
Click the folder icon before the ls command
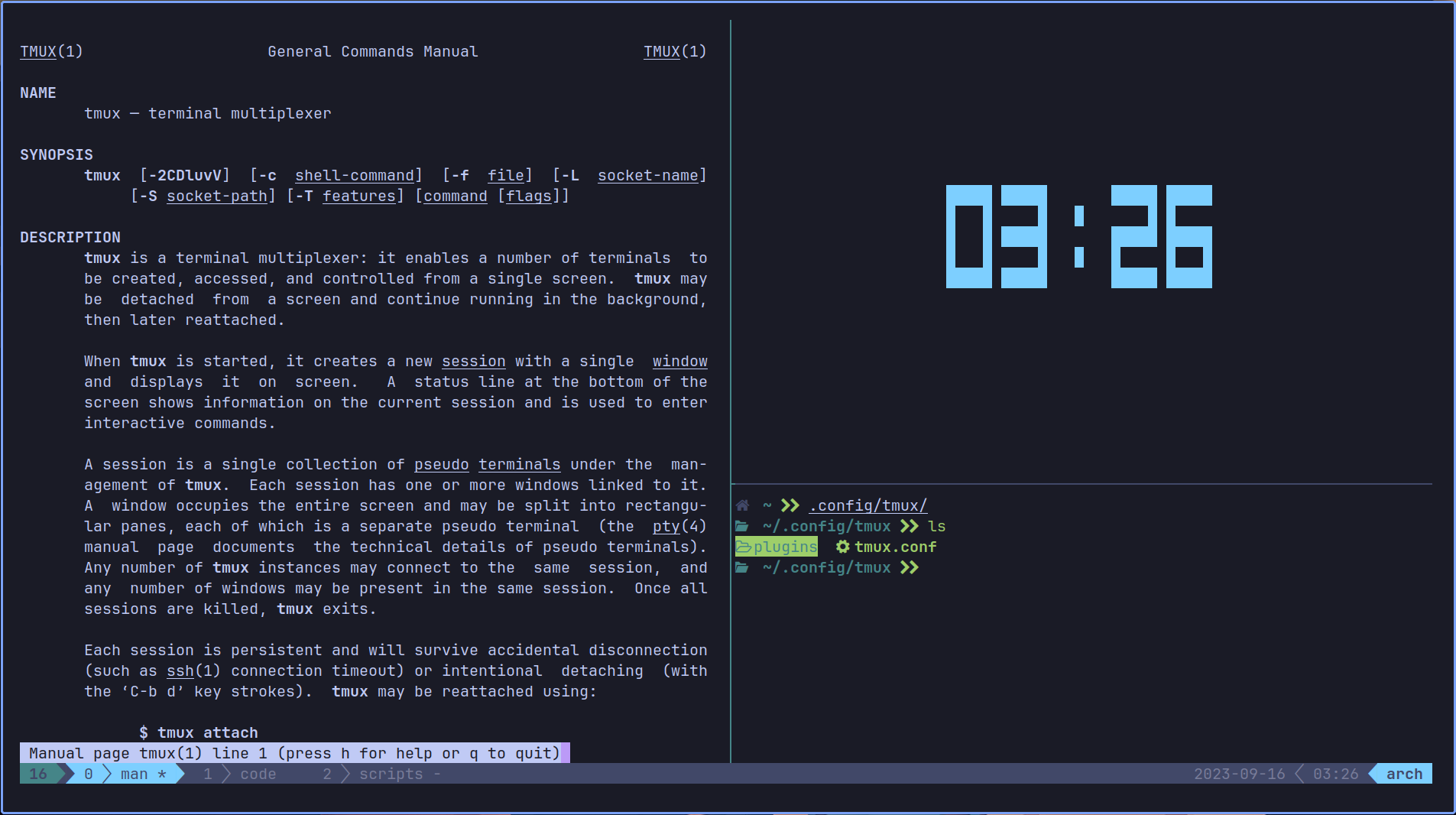742,526
